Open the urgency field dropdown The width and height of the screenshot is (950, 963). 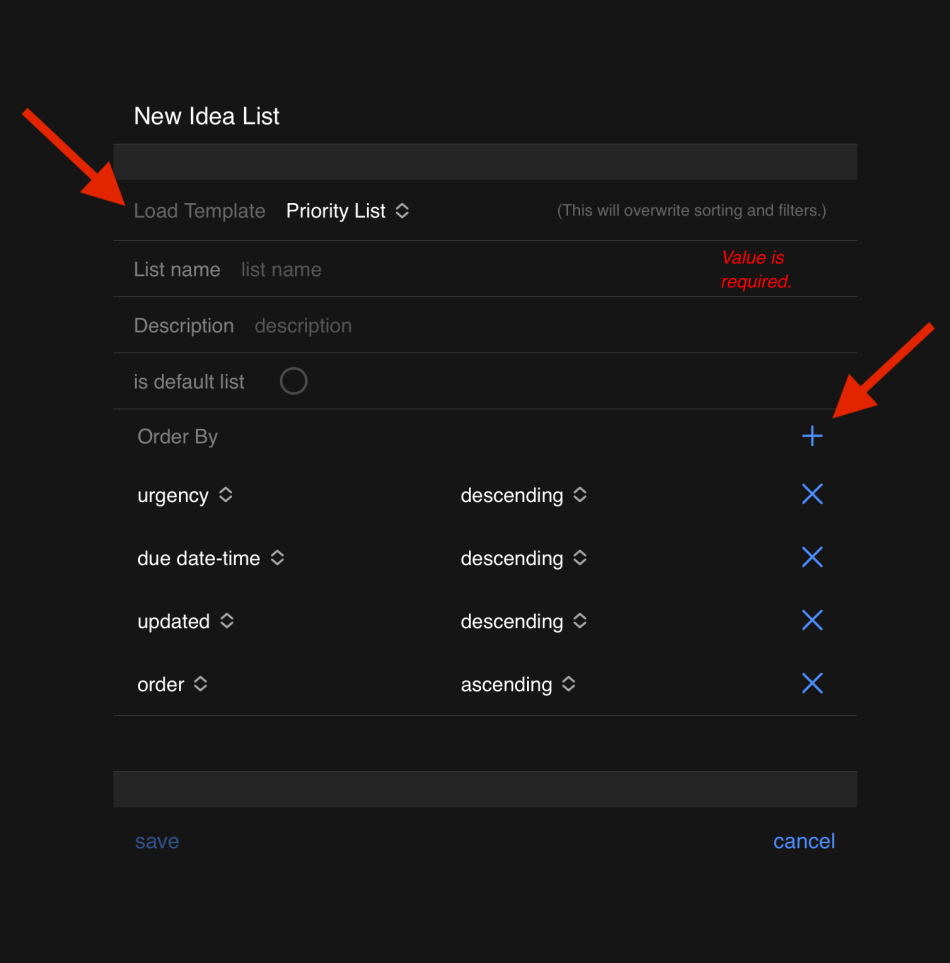click(x=185, y=496)
